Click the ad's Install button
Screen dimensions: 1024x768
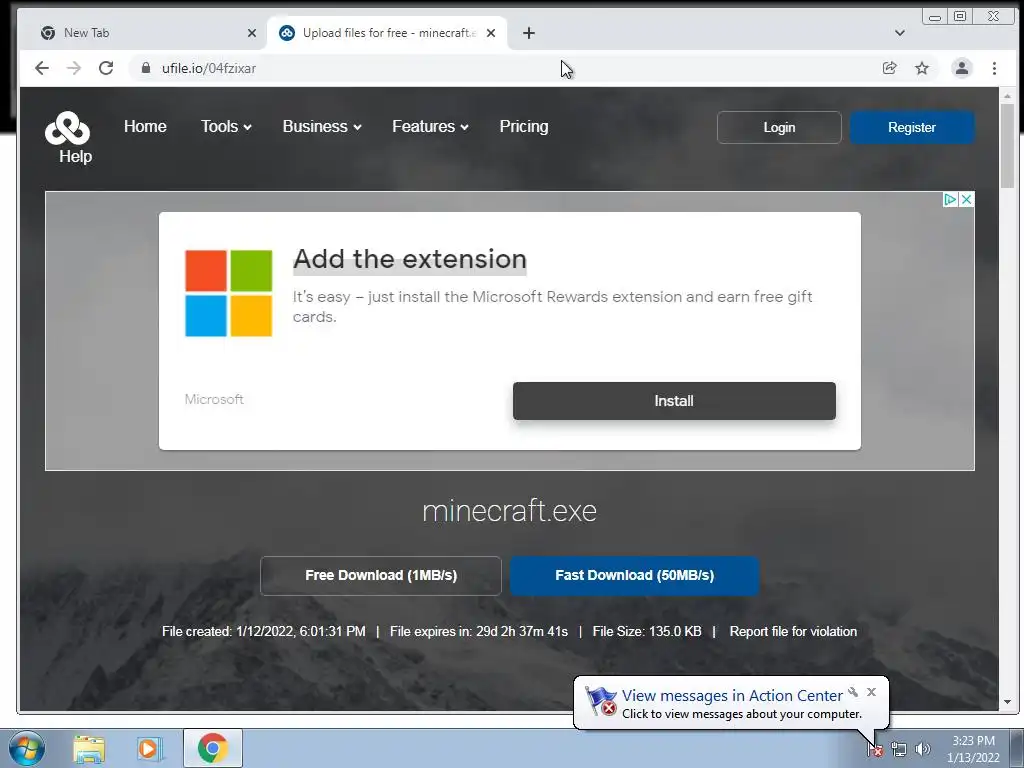(x=674, y=401)
